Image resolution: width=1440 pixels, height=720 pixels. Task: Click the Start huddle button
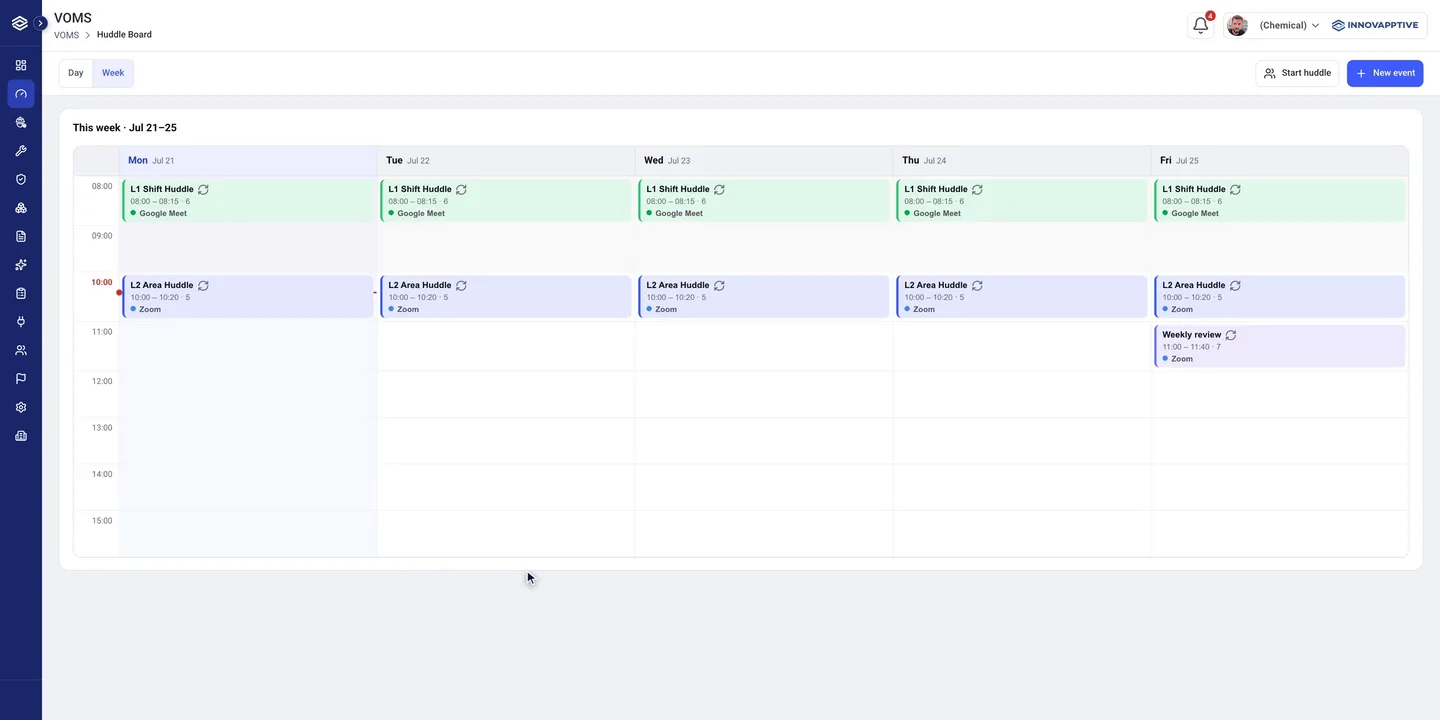(x=1297, y=73)
